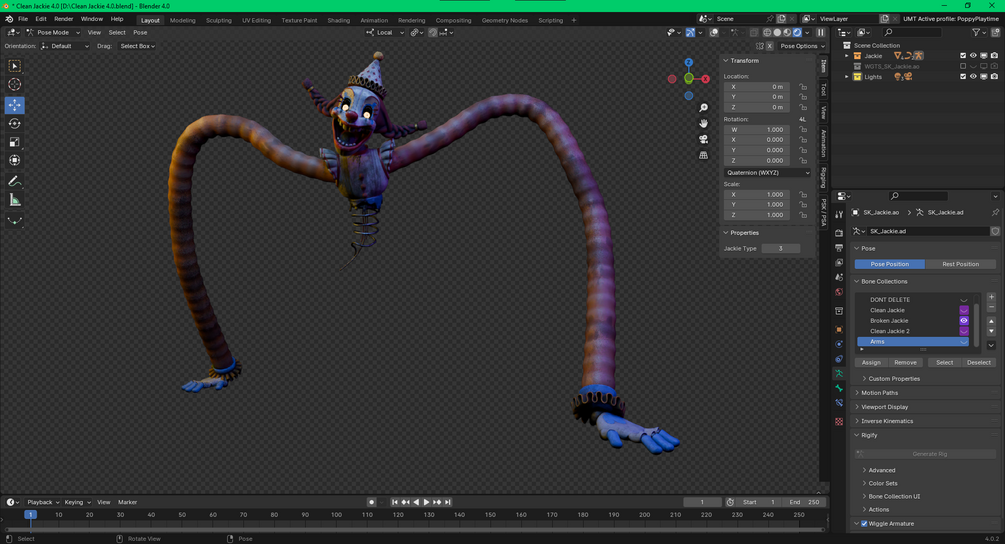
Task: Activate the Move tool
Action: (x=14, y=104)
